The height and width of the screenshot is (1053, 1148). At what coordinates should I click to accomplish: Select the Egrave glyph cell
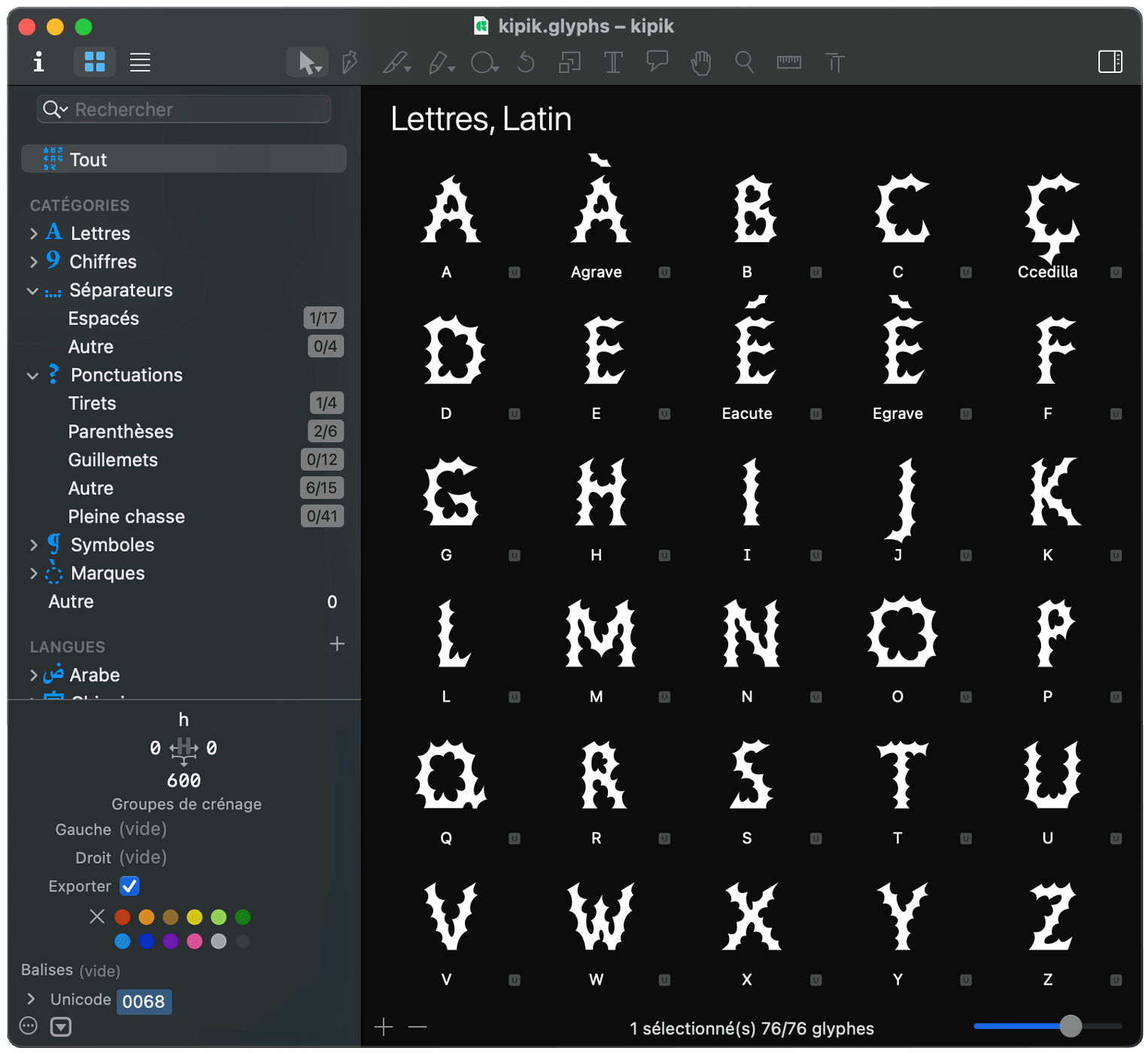click(x=901, y=360)
